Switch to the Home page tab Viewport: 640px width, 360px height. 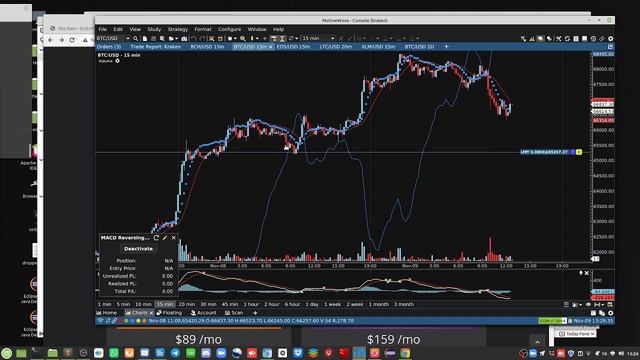(x=107, y=313)
